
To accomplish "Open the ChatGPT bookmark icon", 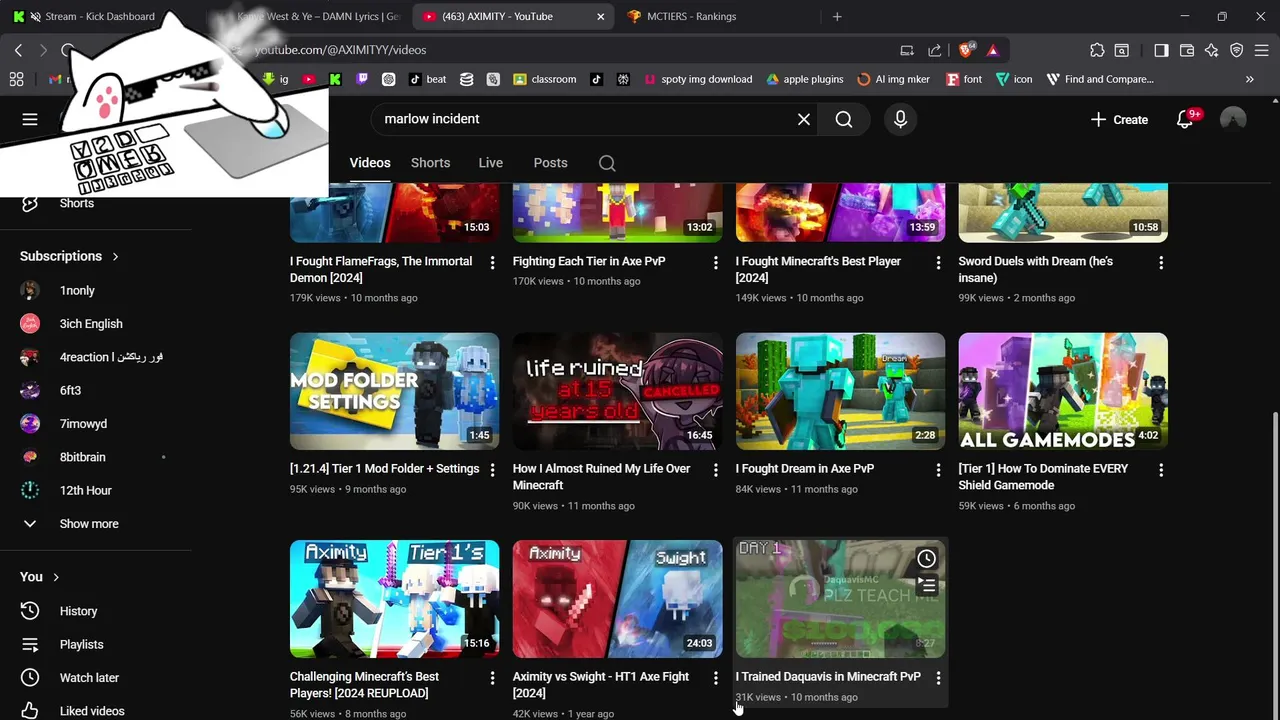I will pyautogui.click(x=388, y=79).
